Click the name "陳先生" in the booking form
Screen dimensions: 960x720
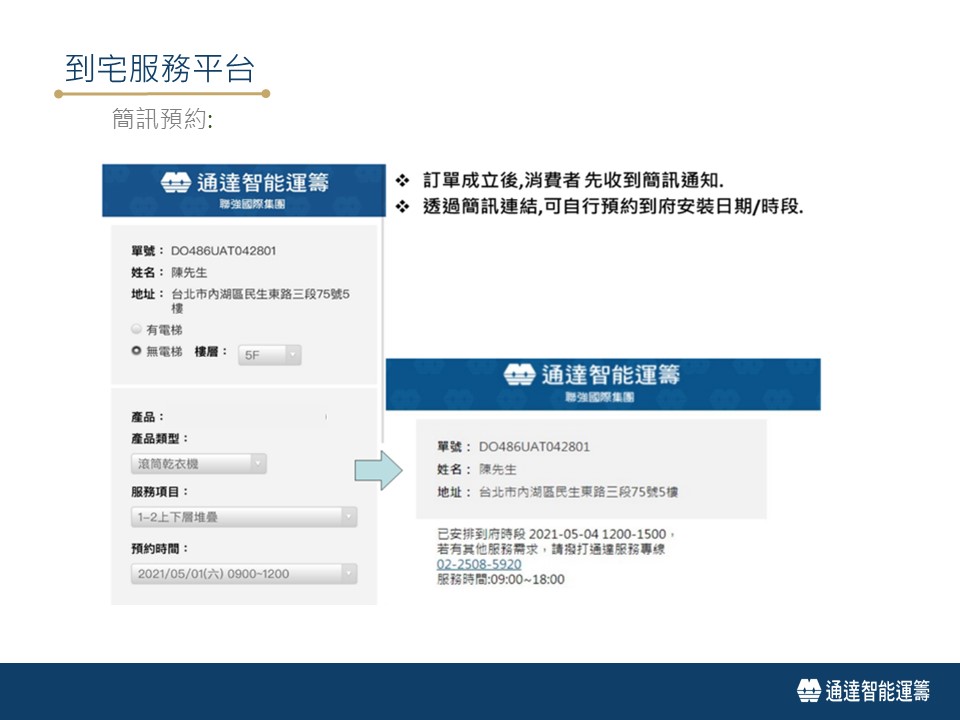[189, 272]
